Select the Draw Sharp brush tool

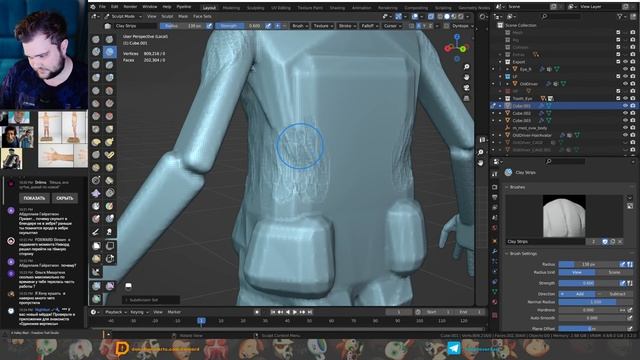(109, 39)
